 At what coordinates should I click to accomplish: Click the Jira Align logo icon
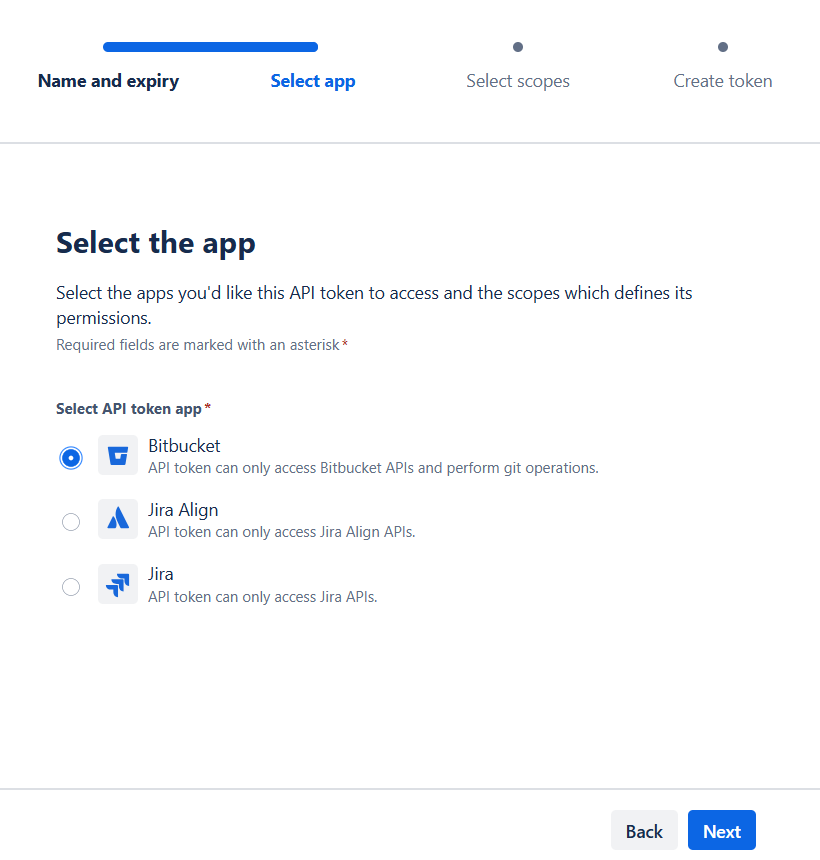(x=118, y=520)
